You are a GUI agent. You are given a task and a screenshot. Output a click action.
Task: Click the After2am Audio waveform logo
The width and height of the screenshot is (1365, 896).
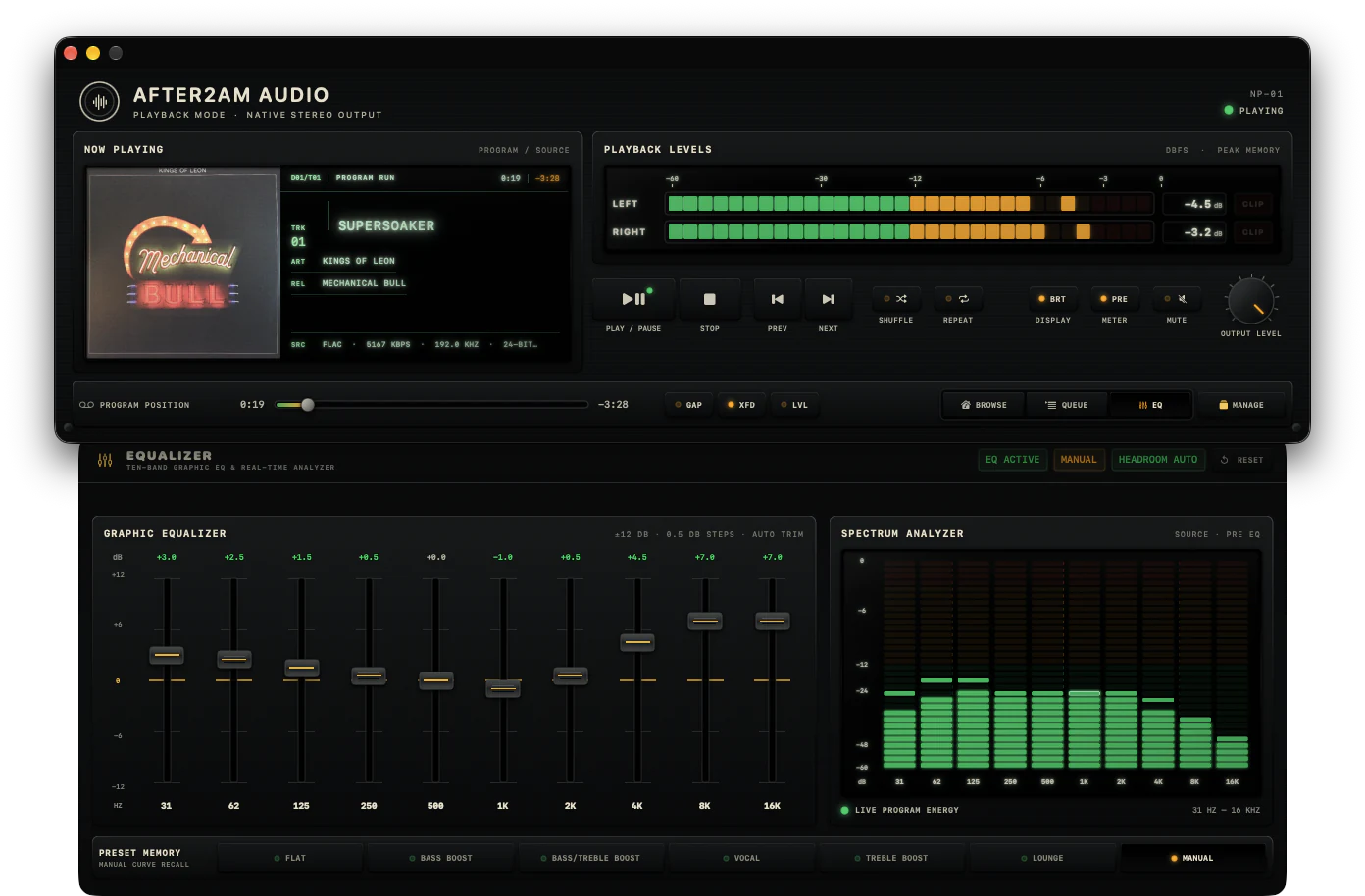(x=99, y=102)
